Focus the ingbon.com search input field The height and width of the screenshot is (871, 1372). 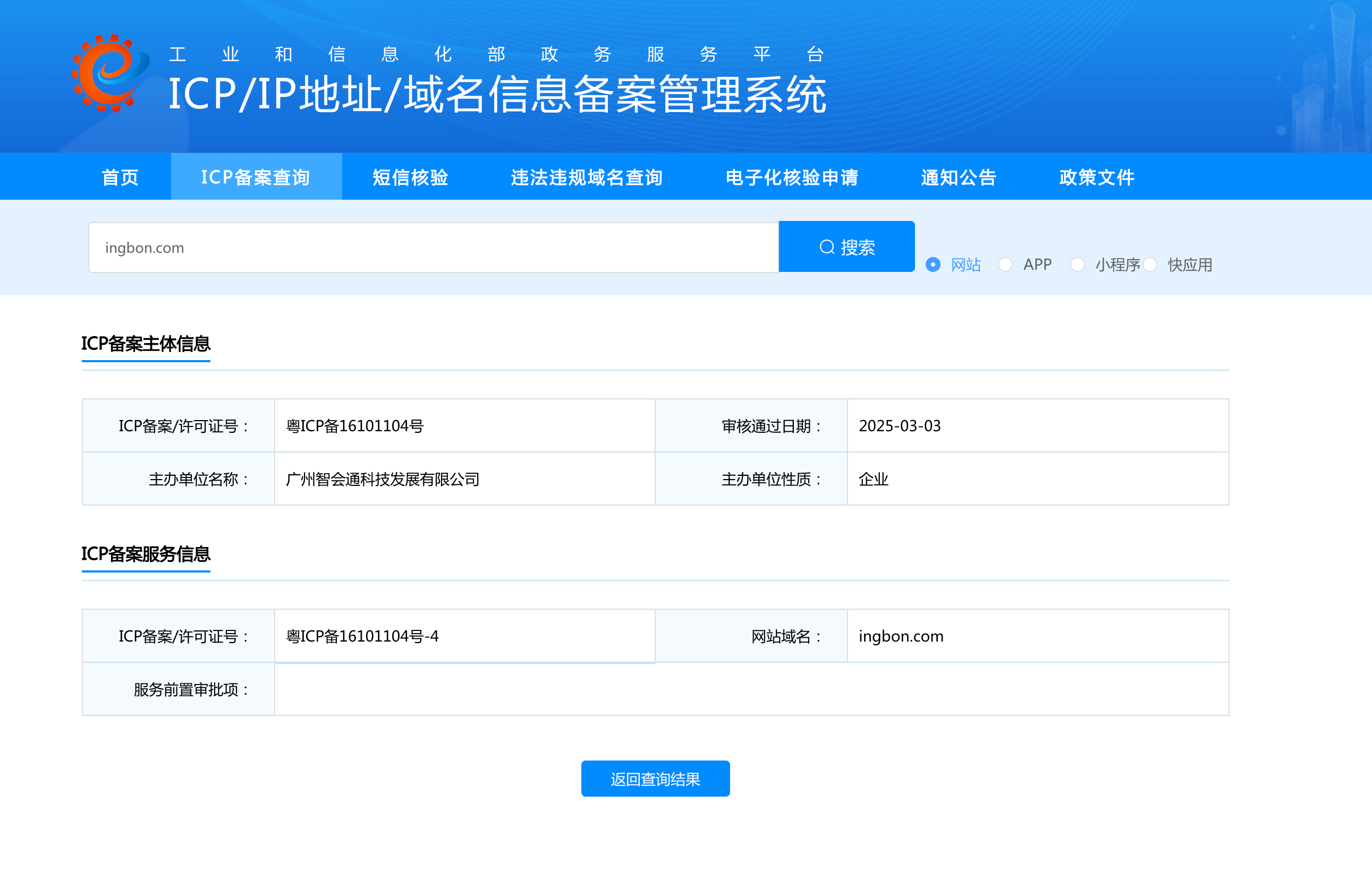click(433, 248)
